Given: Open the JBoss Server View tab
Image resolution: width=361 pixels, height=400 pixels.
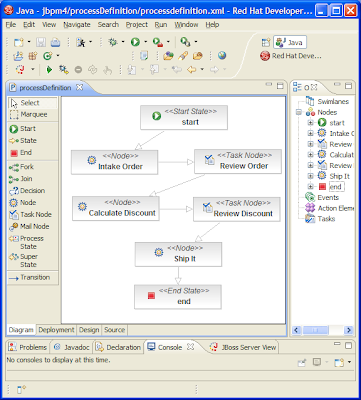Looking at the screenshot, I should tap(244, 347).
